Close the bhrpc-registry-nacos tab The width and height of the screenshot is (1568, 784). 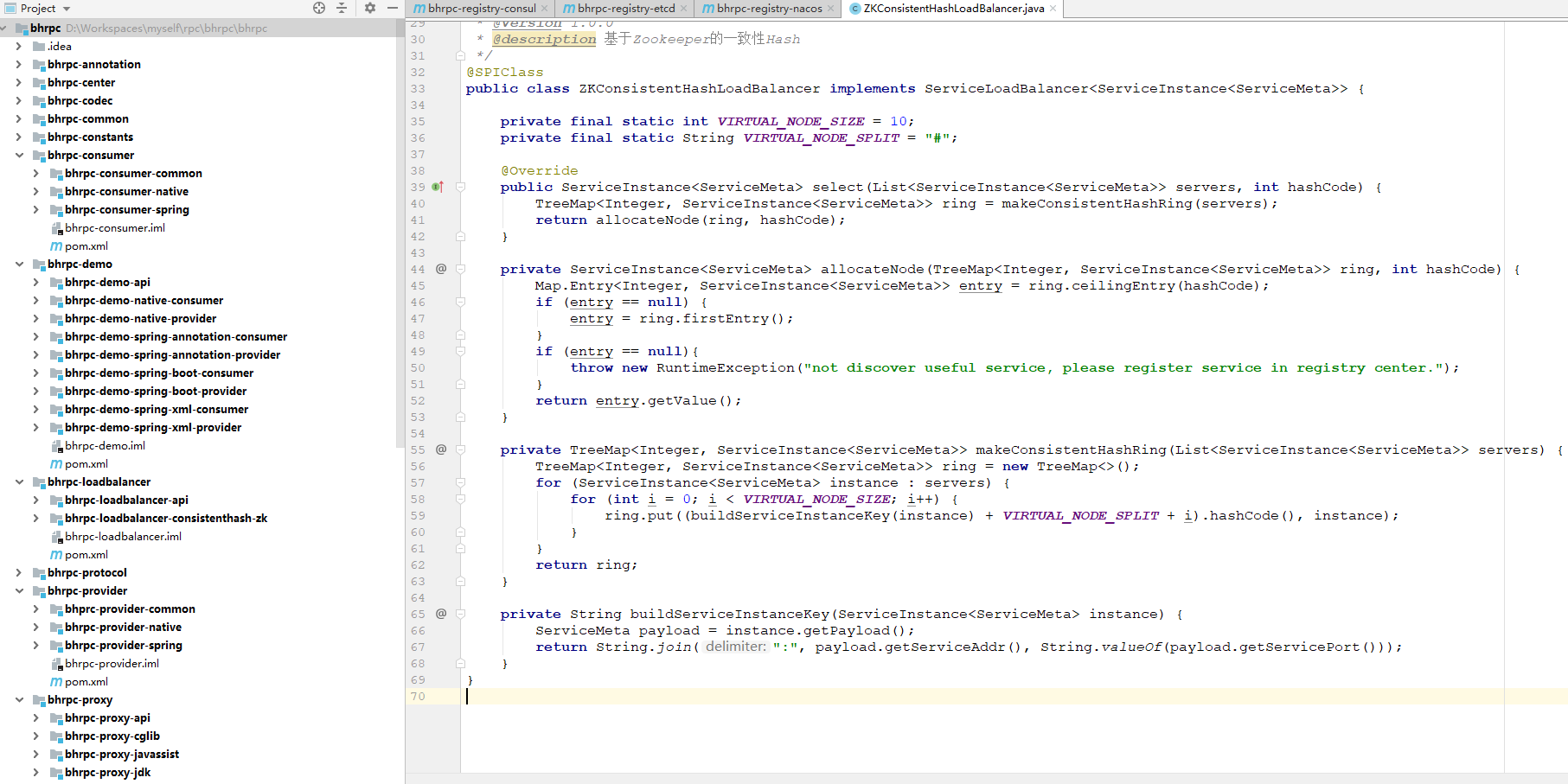click(x=831, y=9)
